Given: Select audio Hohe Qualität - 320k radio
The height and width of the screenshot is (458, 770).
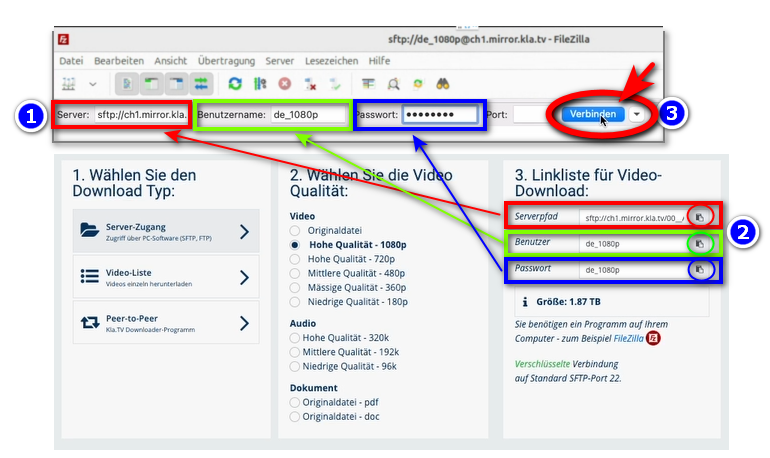Looking at the screenshot, I should pyautogui.click(x=295, y=338).
